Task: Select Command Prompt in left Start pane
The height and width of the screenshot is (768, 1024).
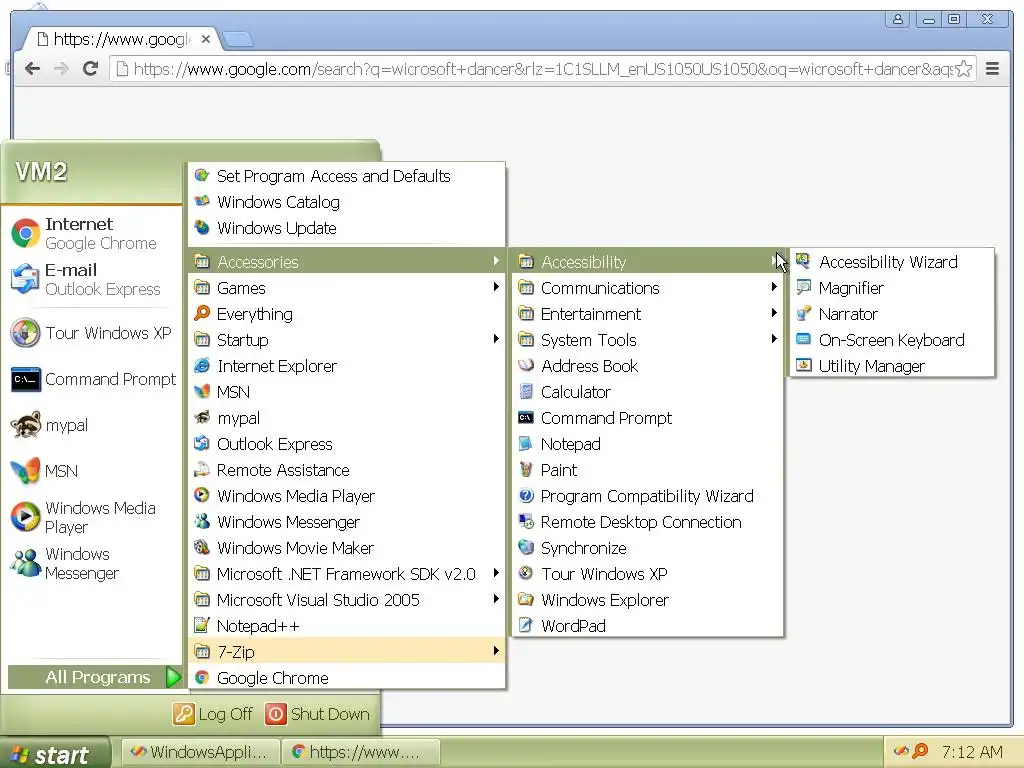Action: click(91, 379)
